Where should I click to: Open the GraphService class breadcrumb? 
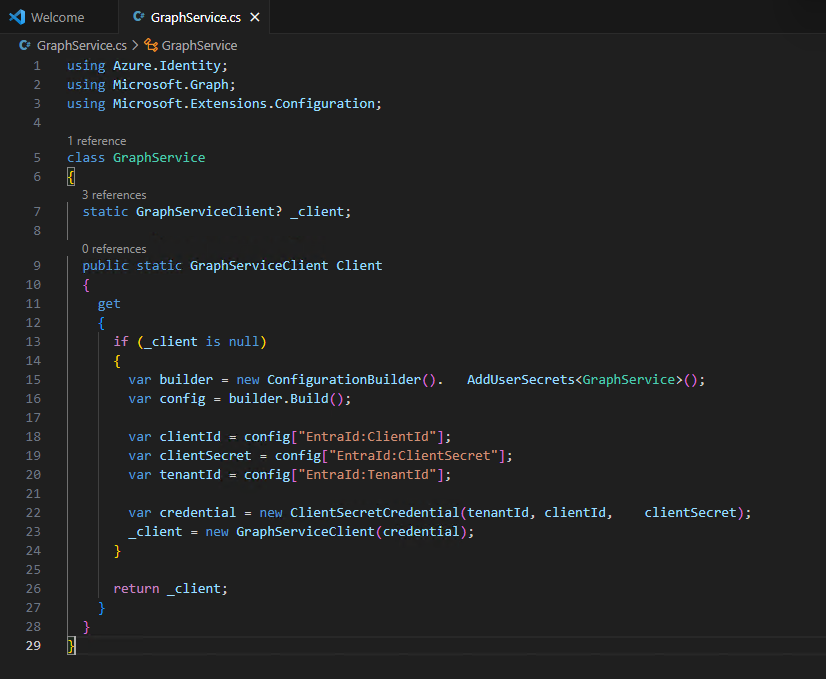[199, 46]
